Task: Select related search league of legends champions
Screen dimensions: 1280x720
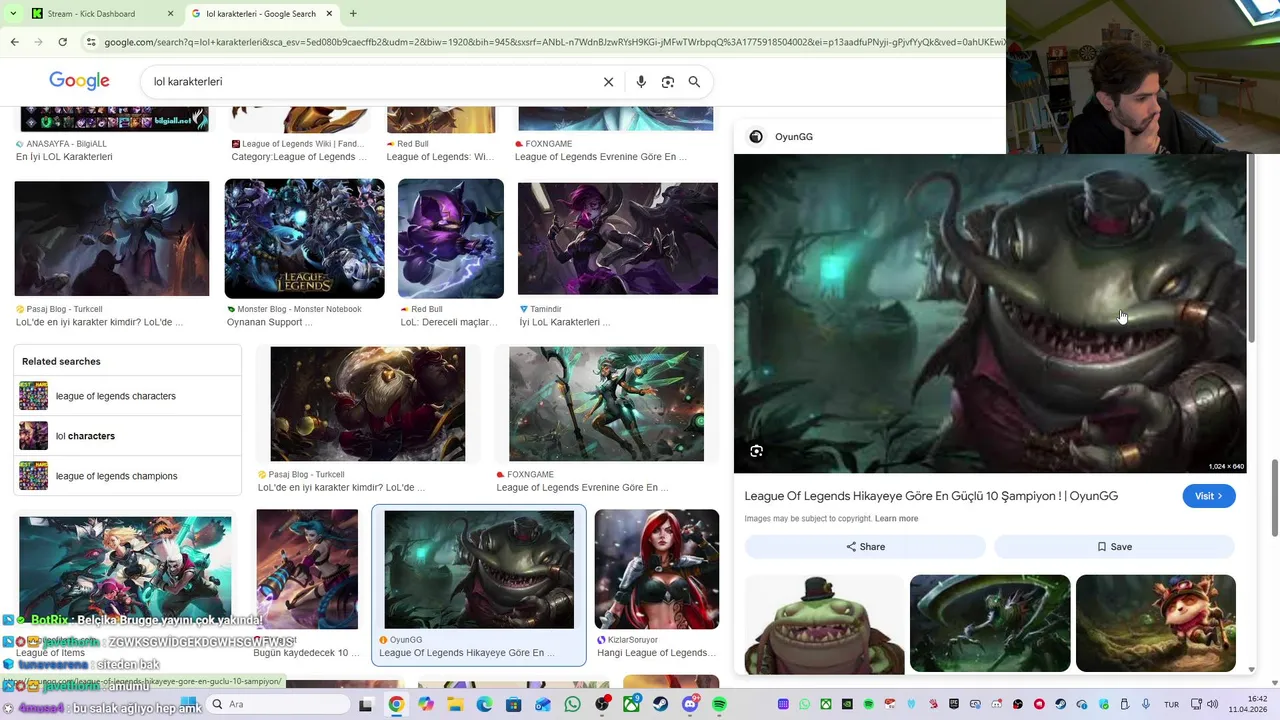Action: (127, 476)
